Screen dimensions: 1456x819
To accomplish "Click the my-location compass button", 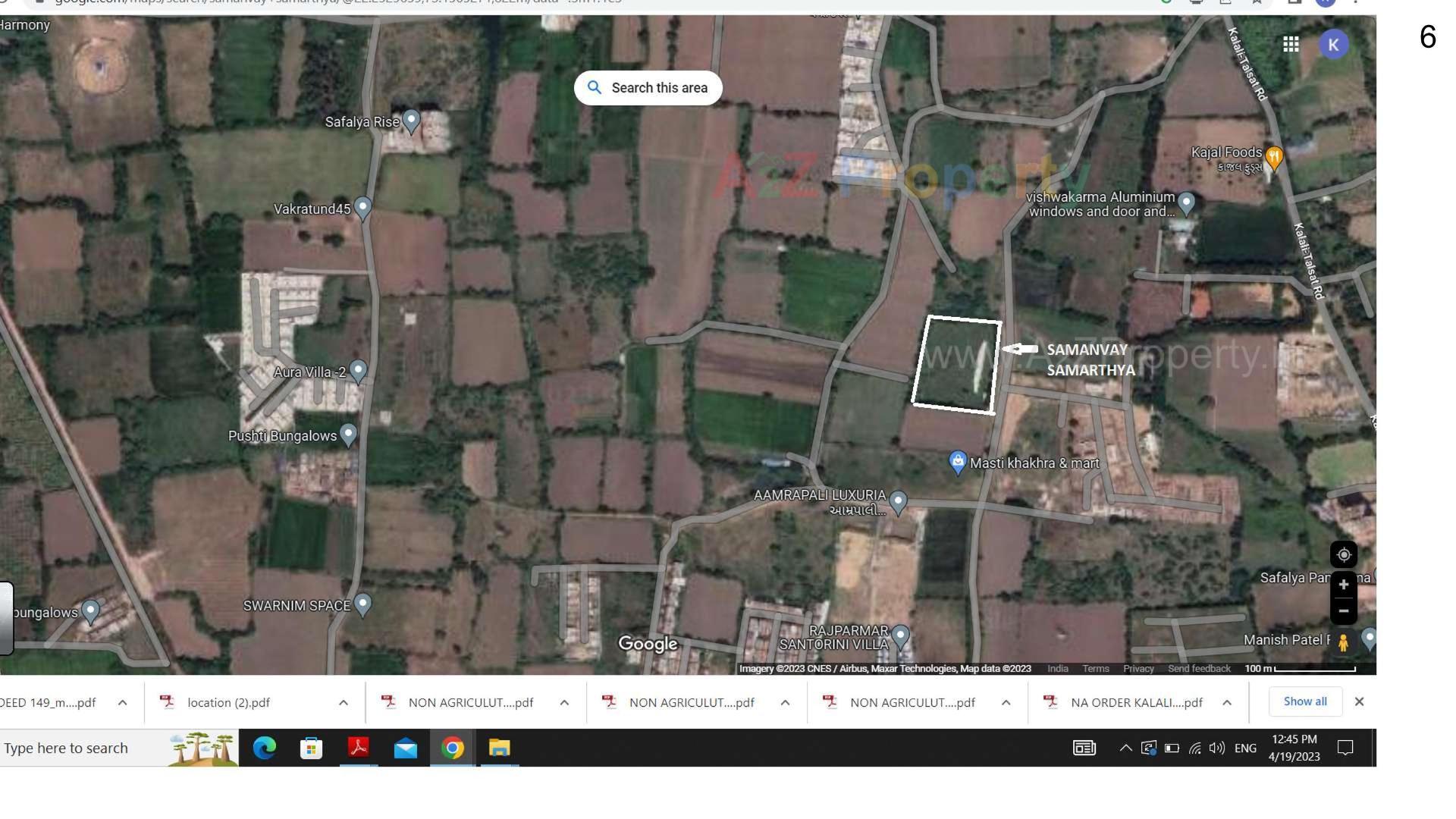I will tap(1343, 554).
